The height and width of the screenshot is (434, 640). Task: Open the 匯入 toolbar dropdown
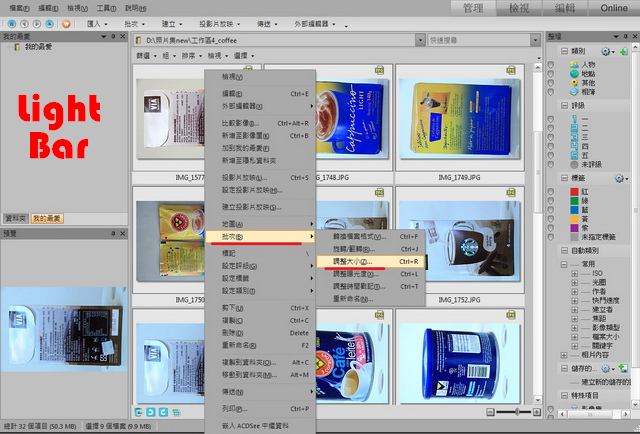pyautogui.click(x=100, y=21)
